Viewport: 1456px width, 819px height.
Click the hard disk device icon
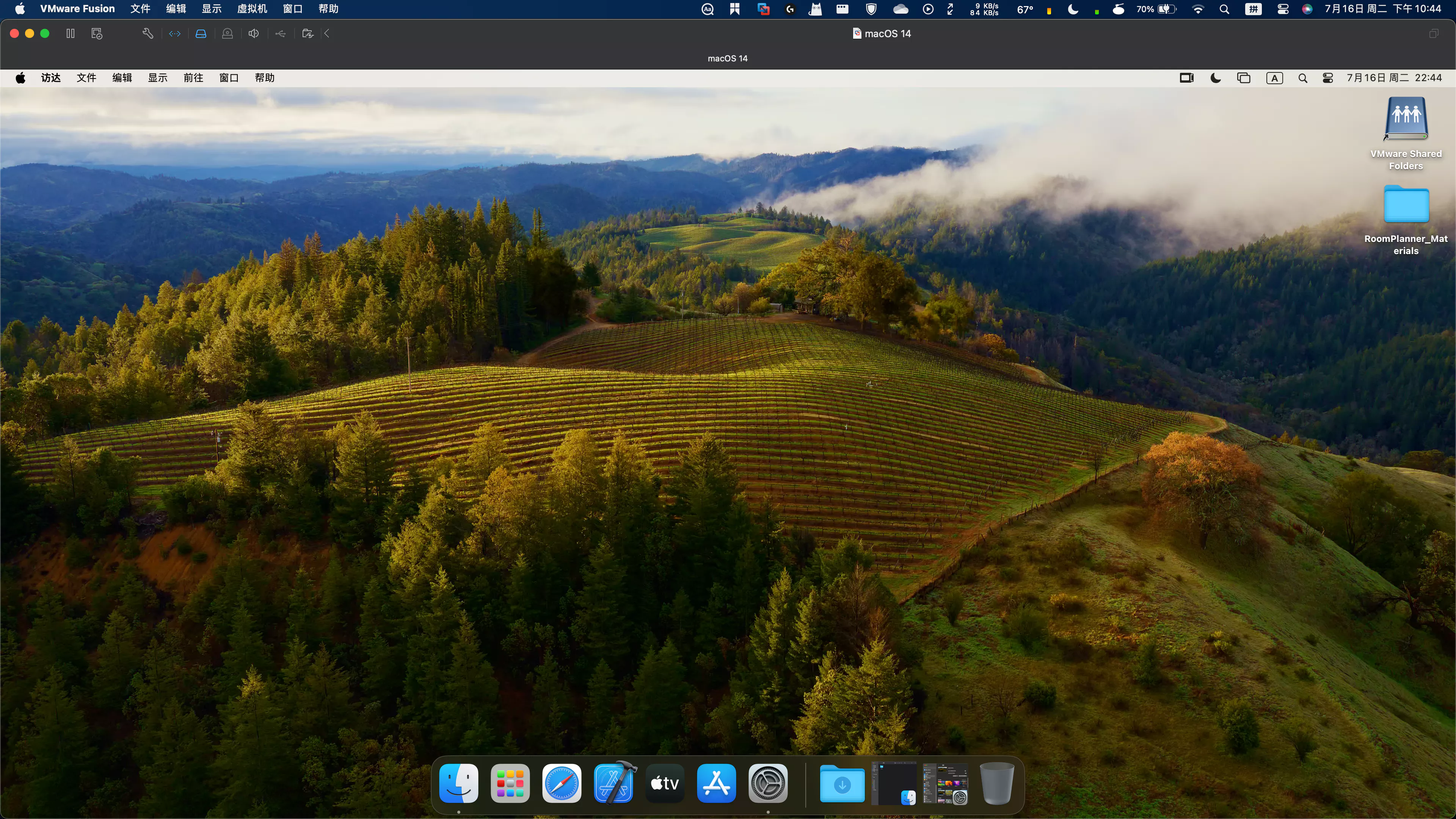pyautogui.click(x=201, y=34)
